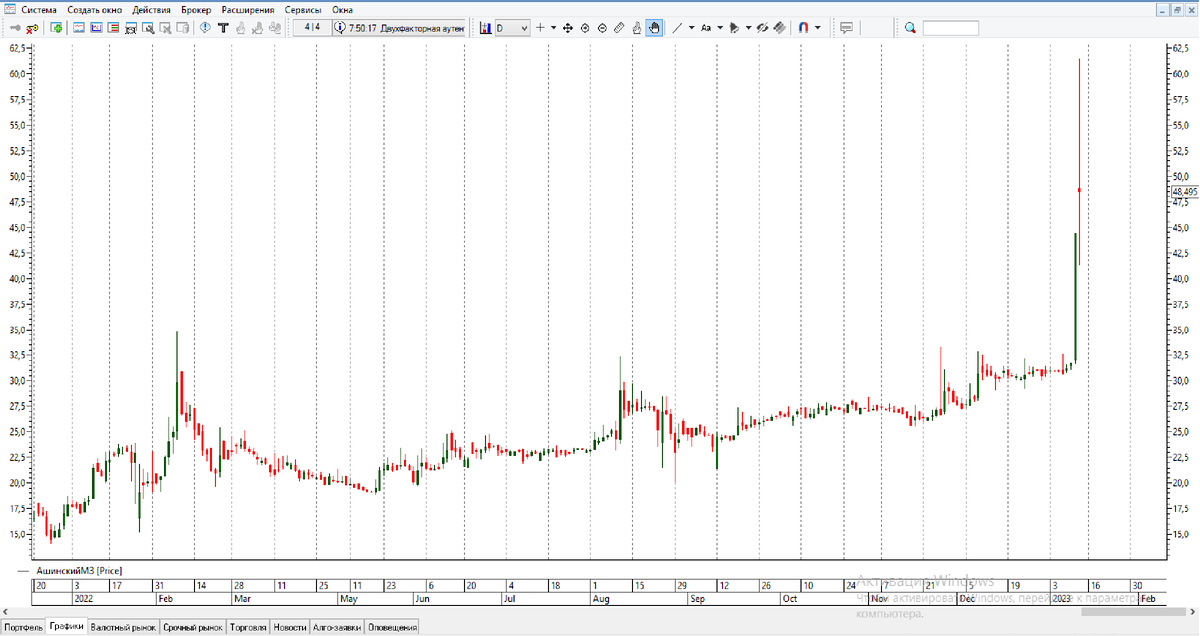Switch to the Оповещения tab

[392, 627]
